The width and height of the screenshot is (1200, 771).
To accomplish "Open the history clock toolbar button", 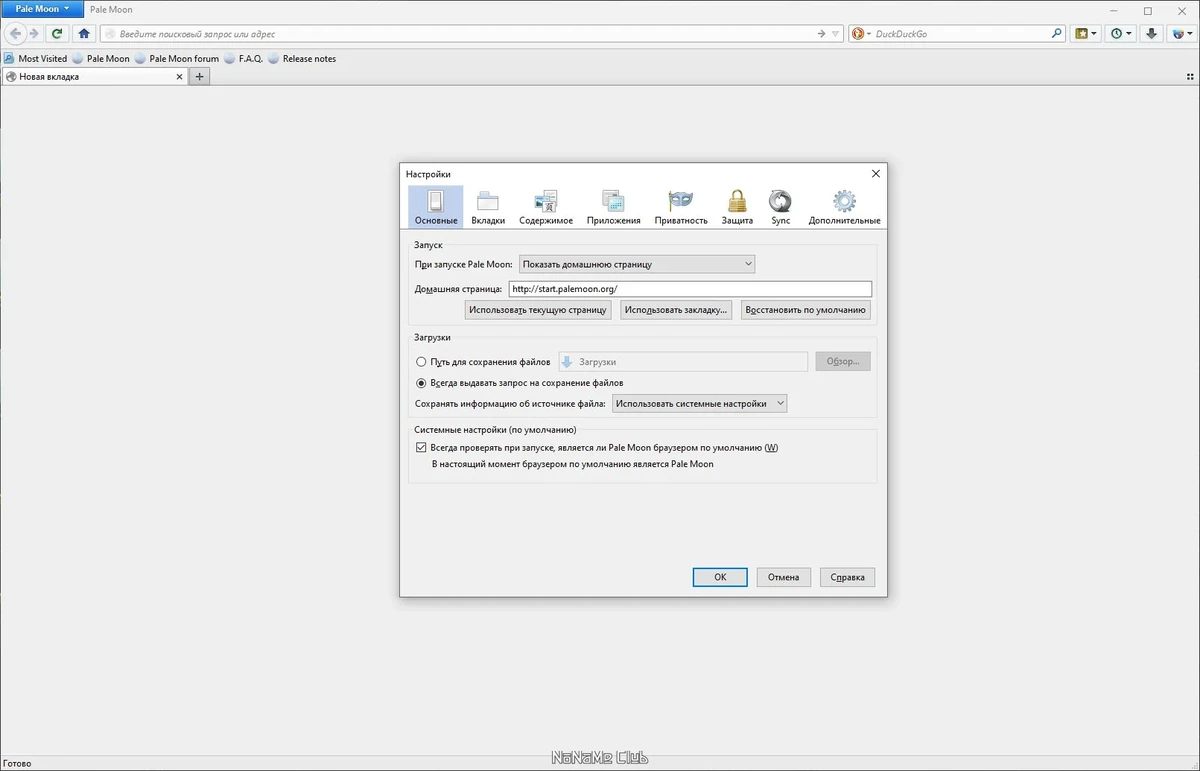I will [1122, 33].
